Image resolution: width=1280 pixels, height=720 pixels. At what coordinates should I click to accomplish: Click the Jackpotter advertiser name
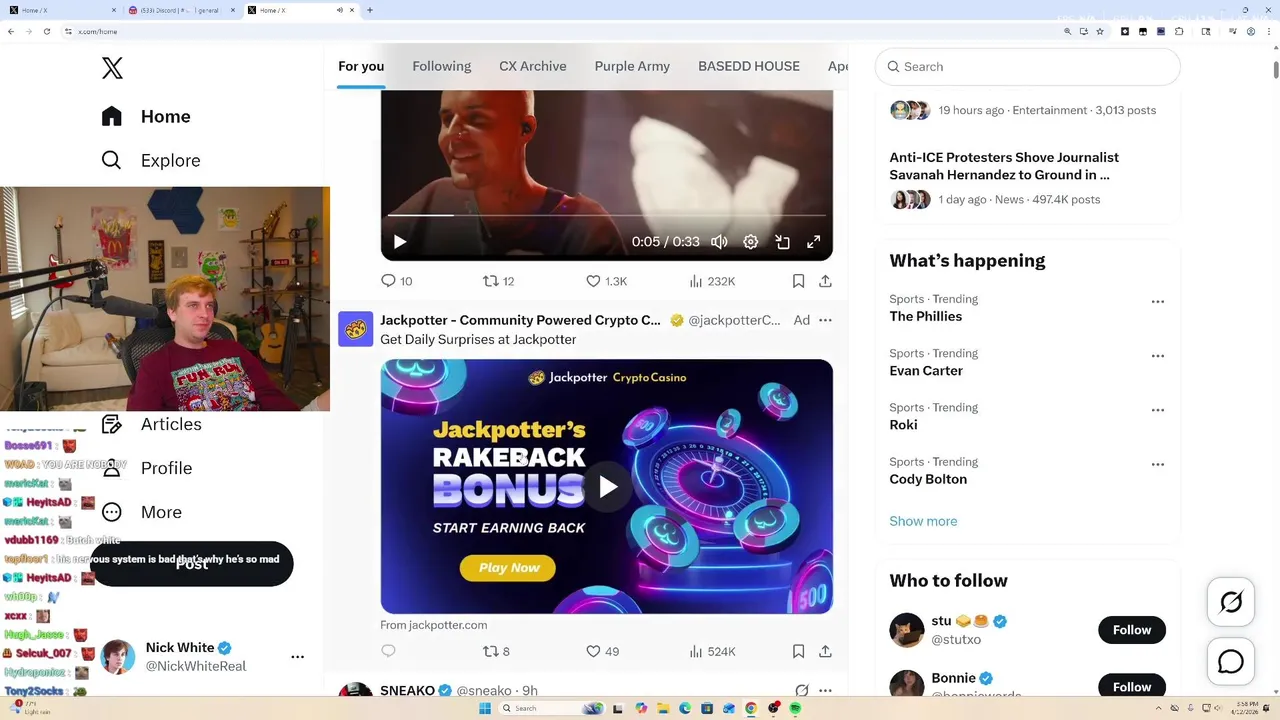520,320
